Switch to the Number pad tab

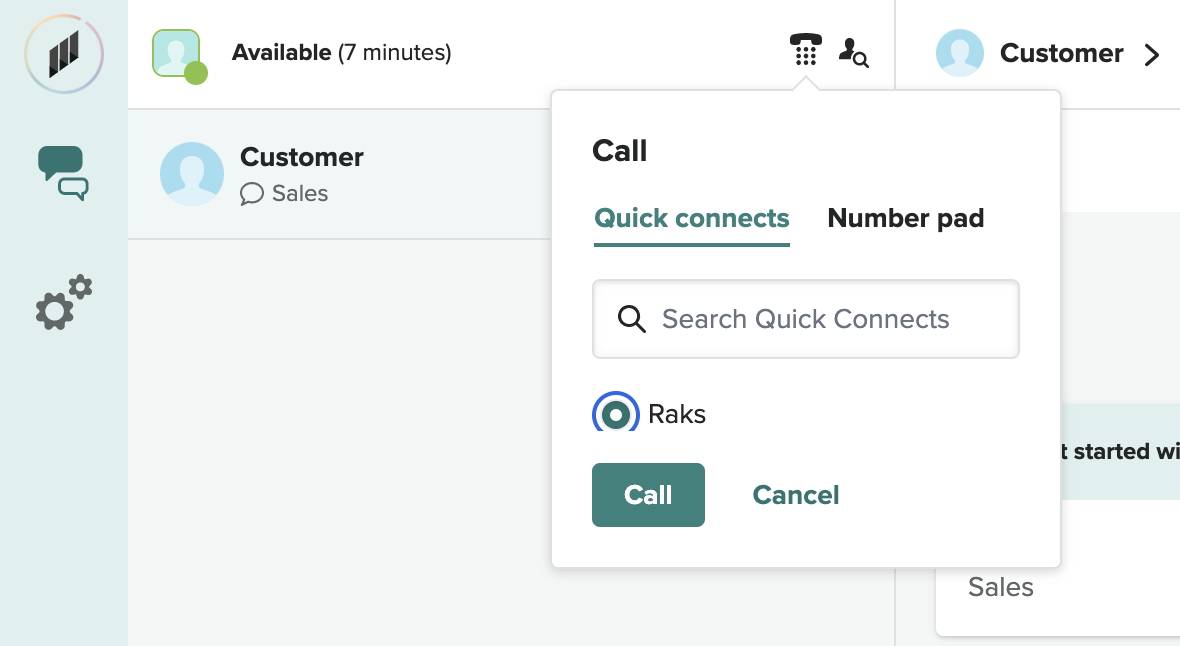coord(905,218)
